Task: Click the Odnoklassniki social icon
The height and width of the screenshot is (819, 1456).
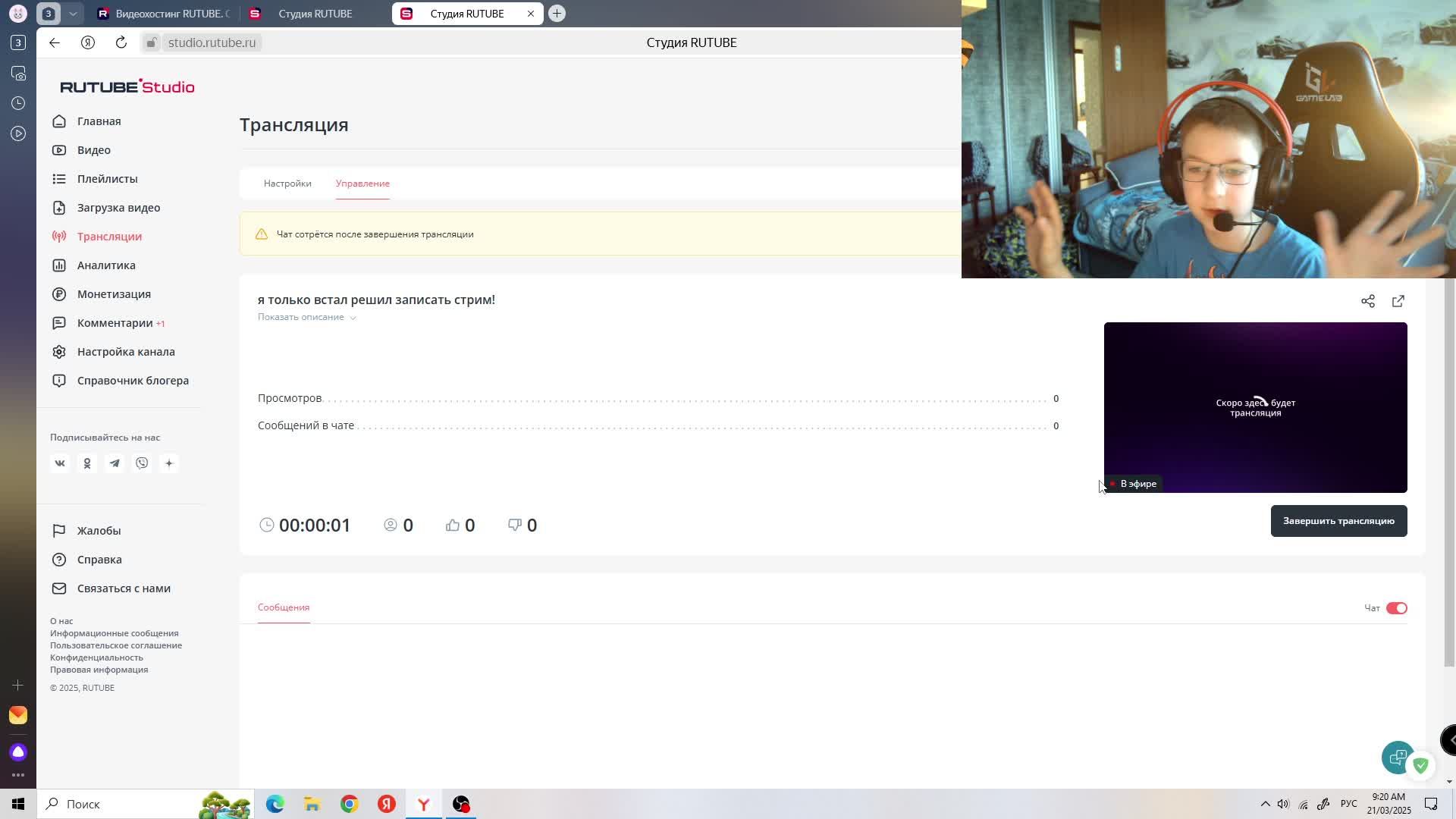Action: click(87, 463)
